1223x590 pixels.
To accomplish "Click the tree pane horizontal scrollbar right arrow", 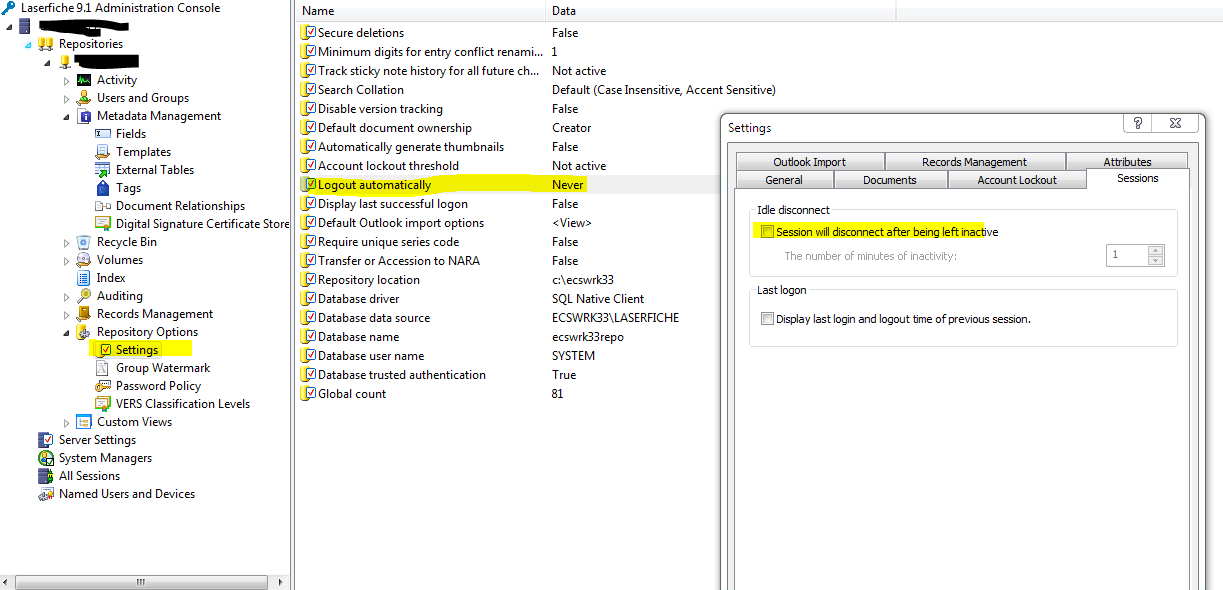I will point(282,581).
